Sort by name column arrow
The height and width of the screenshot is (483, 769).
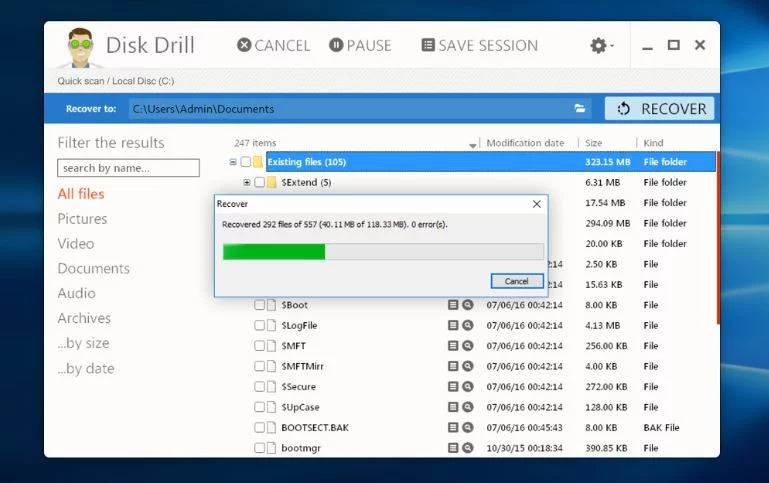472,145
